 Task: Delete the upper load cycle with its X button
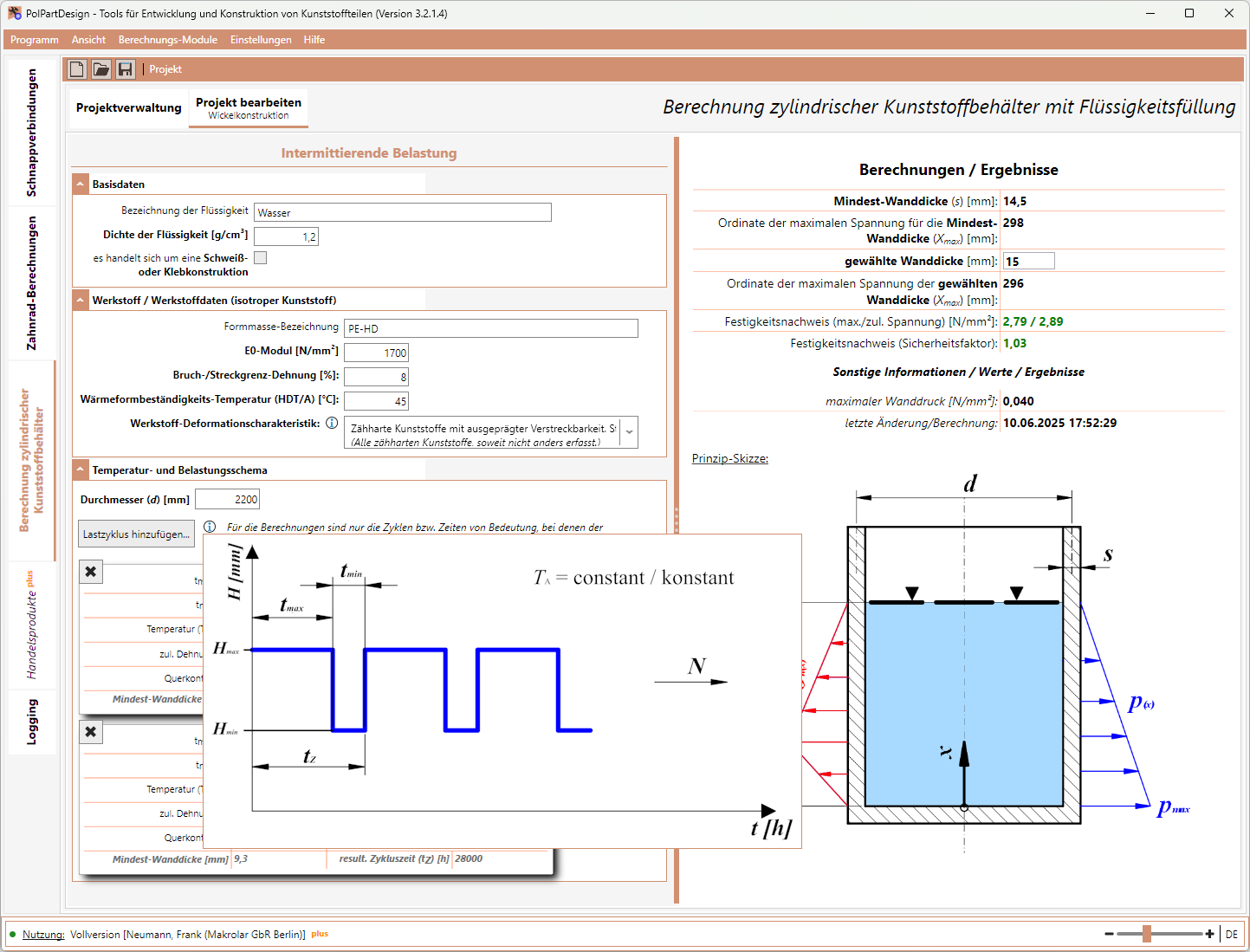pyautogui.click(x=91, y=572)
